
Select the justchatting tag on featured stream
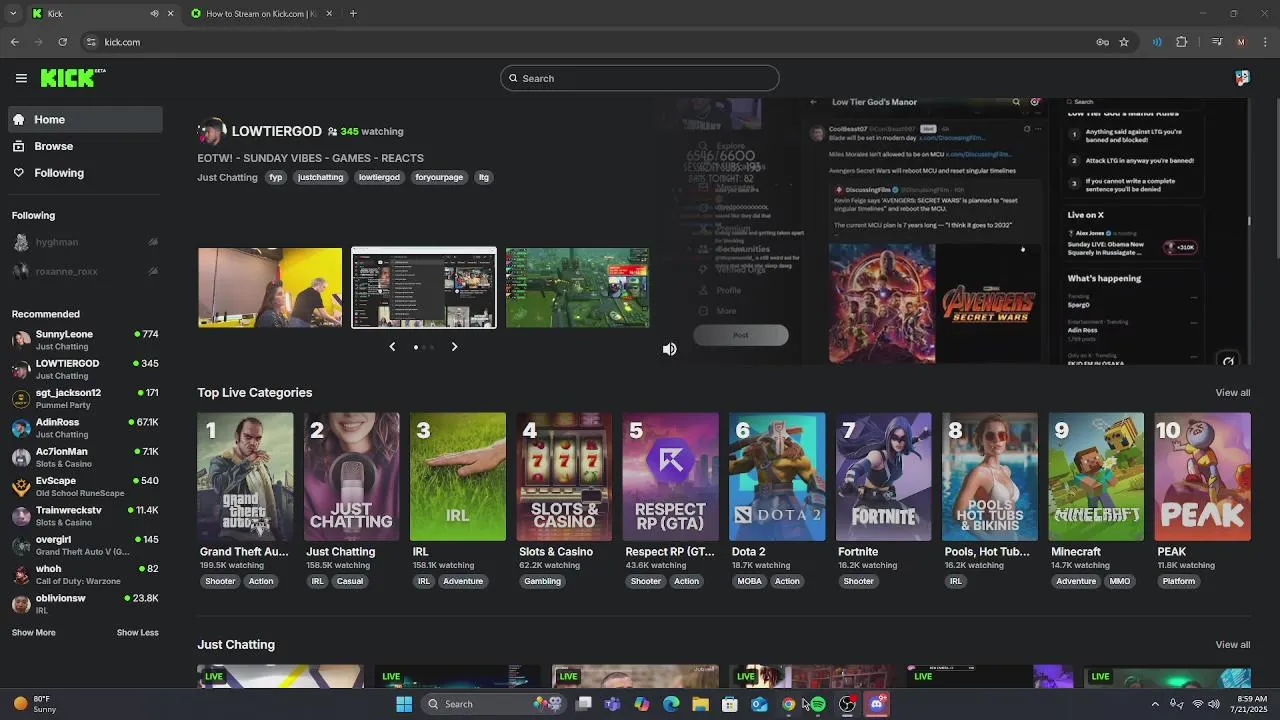tap(321, 177)
